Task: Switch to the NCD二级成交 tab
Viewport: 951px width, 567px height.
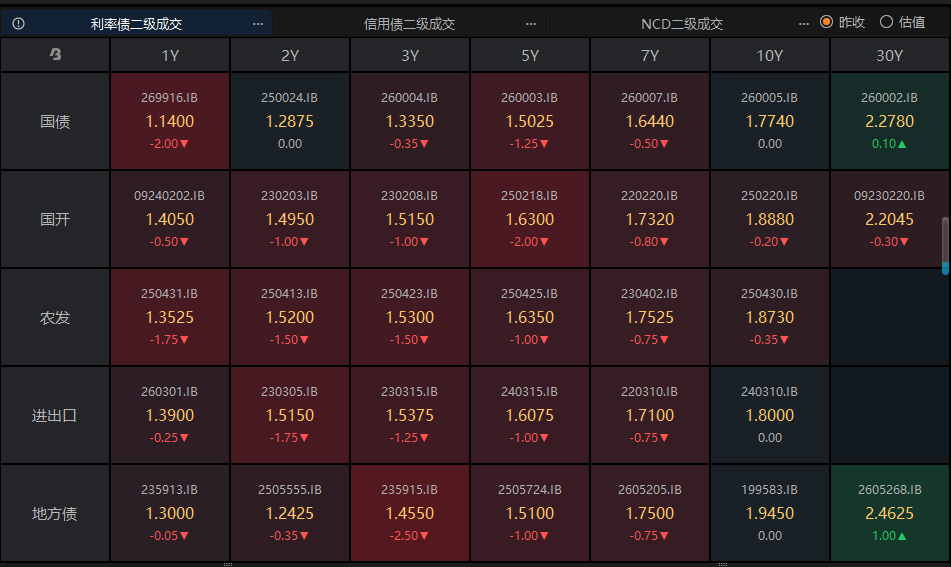Action: tap(681, 23)
